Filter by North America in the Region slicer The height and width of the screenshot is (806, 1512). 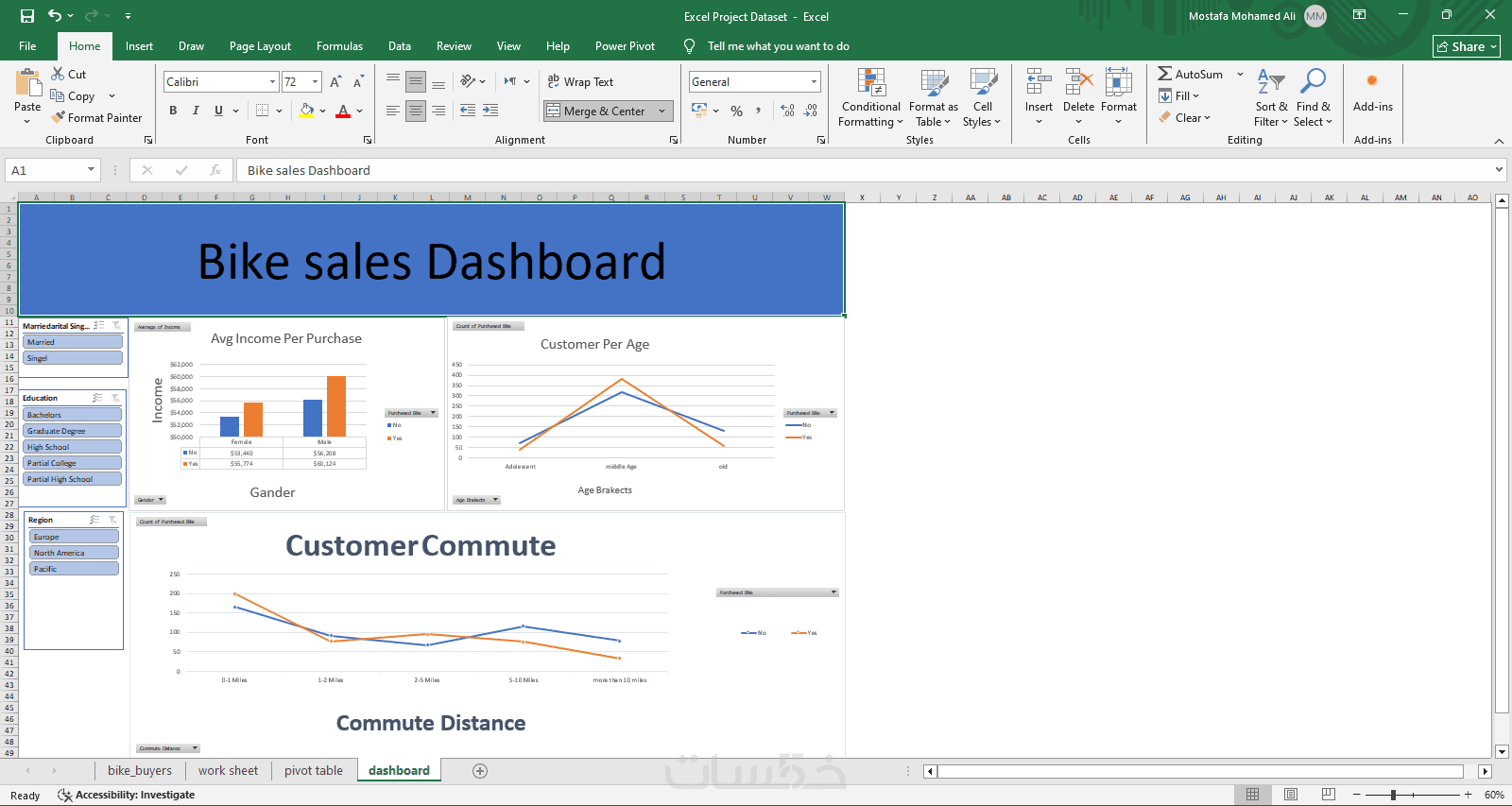pyautogui.click(x=75, y=553)
